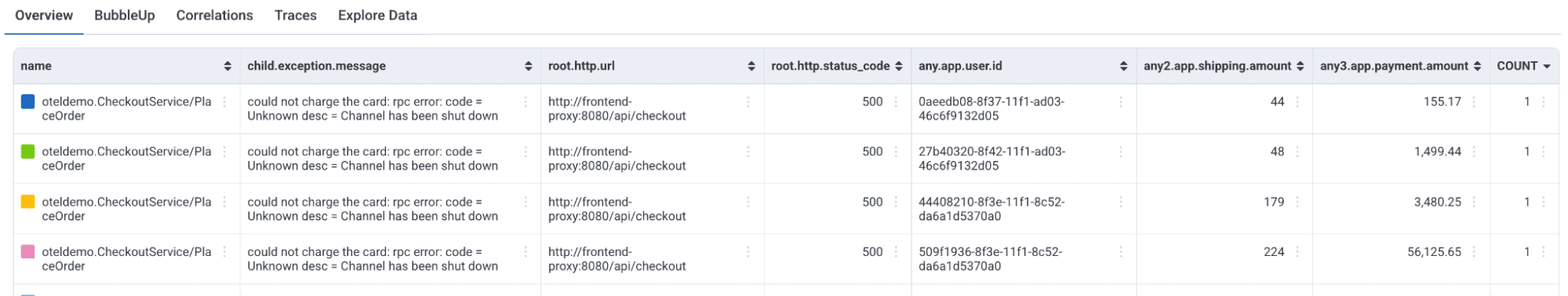Open menu next to payment amount 155.17
The width and height of the screenshot is (1568, 296).
(x=1475, y=102)
